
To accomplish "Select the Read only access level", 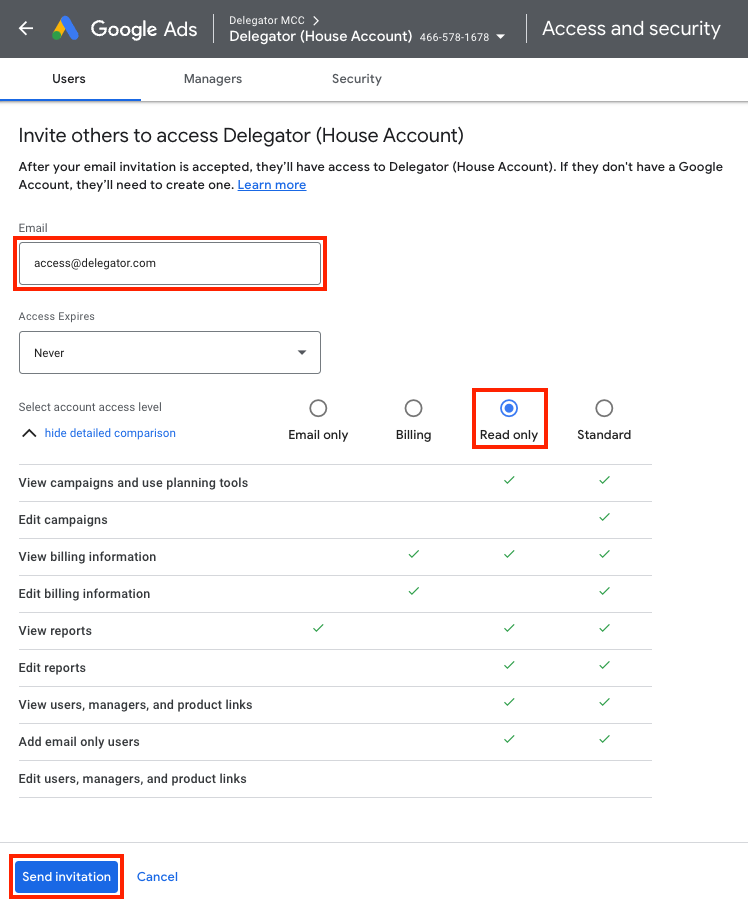I will coord(509,408).
